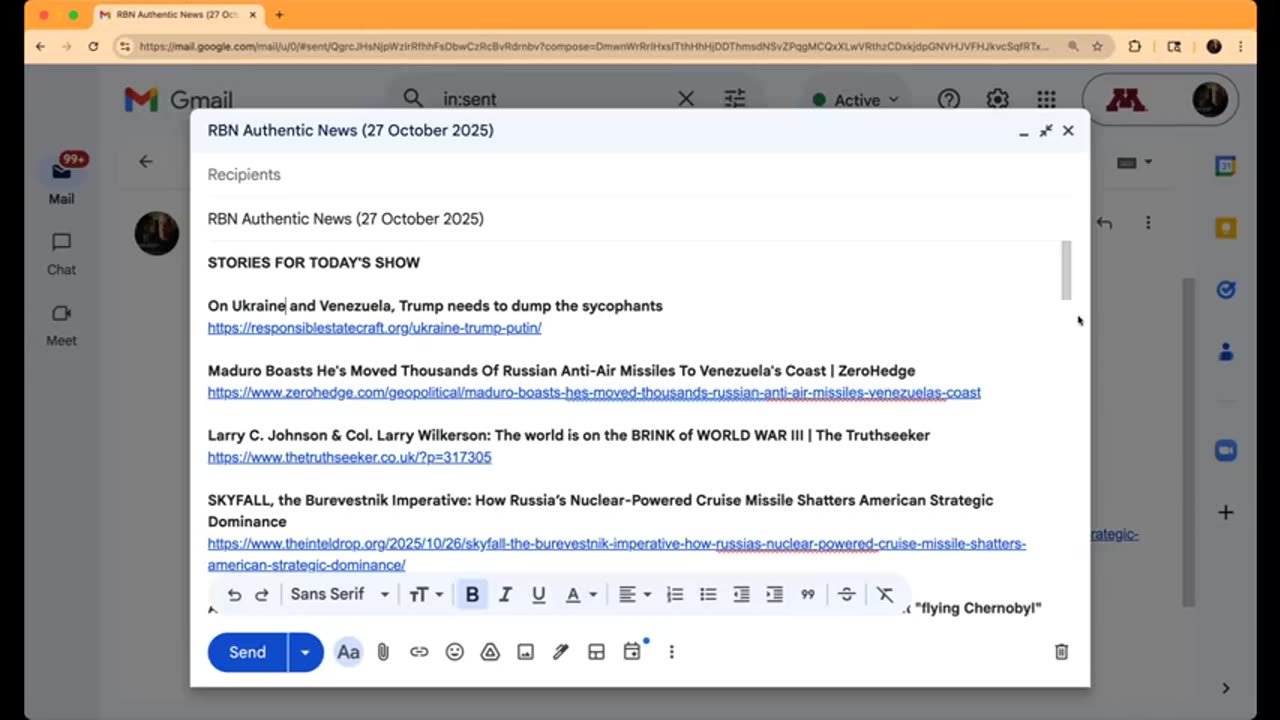Viewport: 1280px width, 720px height.
Task: Click the Recipients field
Action: (x=640, y=174)
